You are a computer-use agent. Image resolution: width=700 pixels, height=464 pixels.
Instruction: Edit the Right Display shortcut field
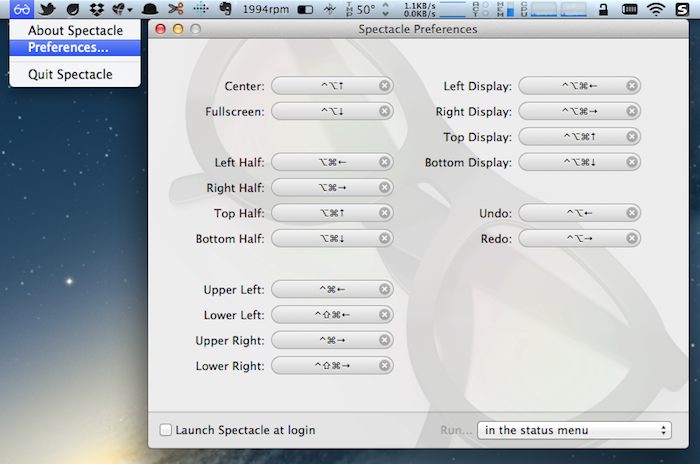pos(579,111)
